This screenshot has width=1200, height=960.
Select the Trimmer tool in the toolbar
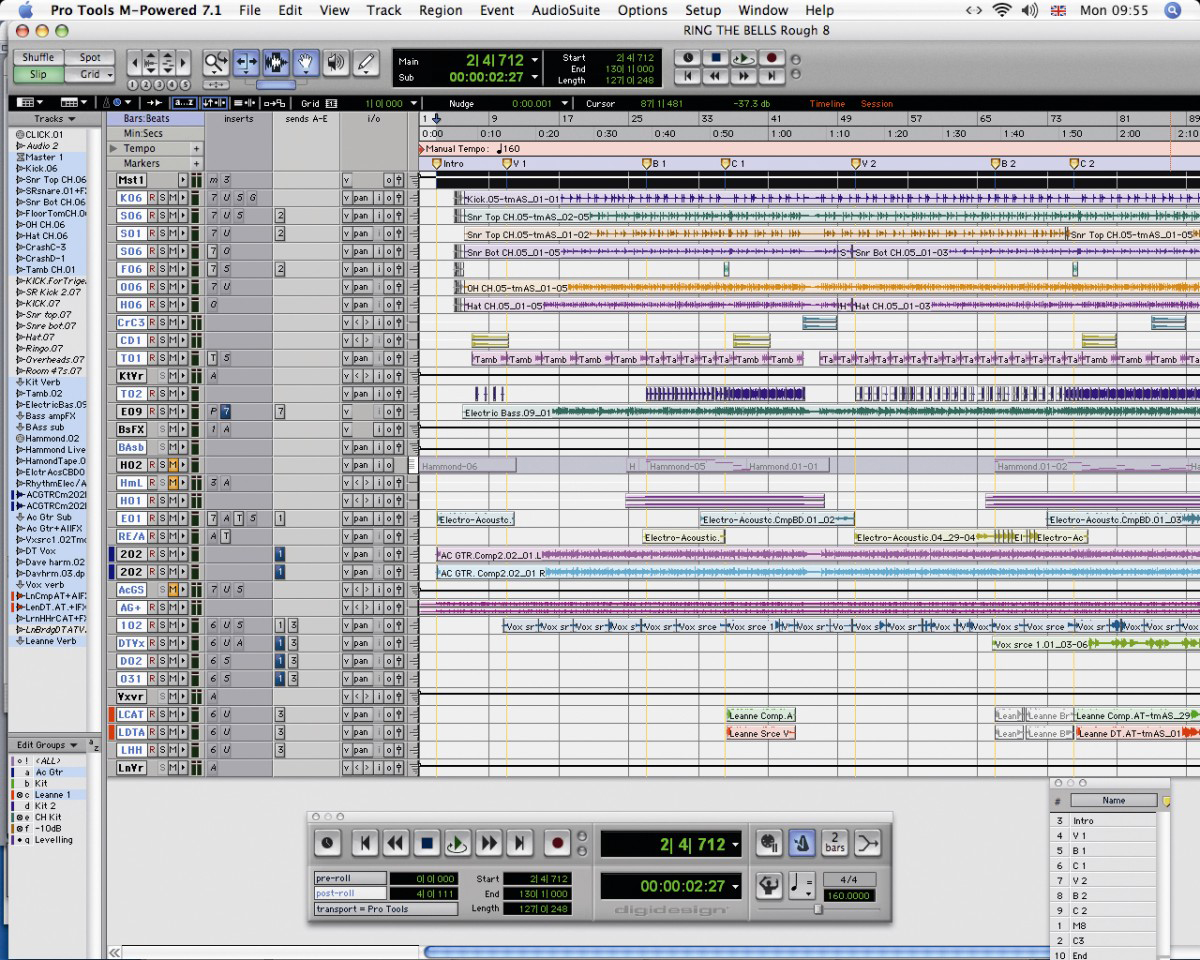(246, 63)
